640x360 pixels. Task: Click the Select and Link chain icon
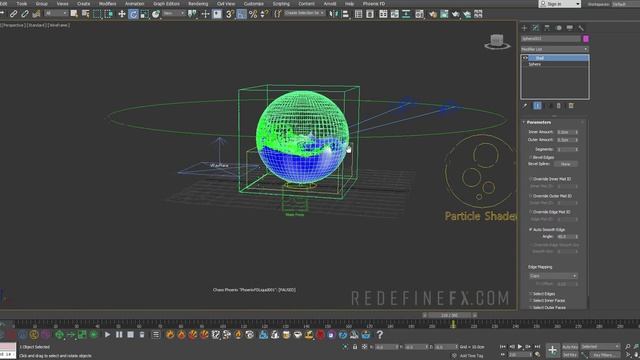tap(13, 14)
